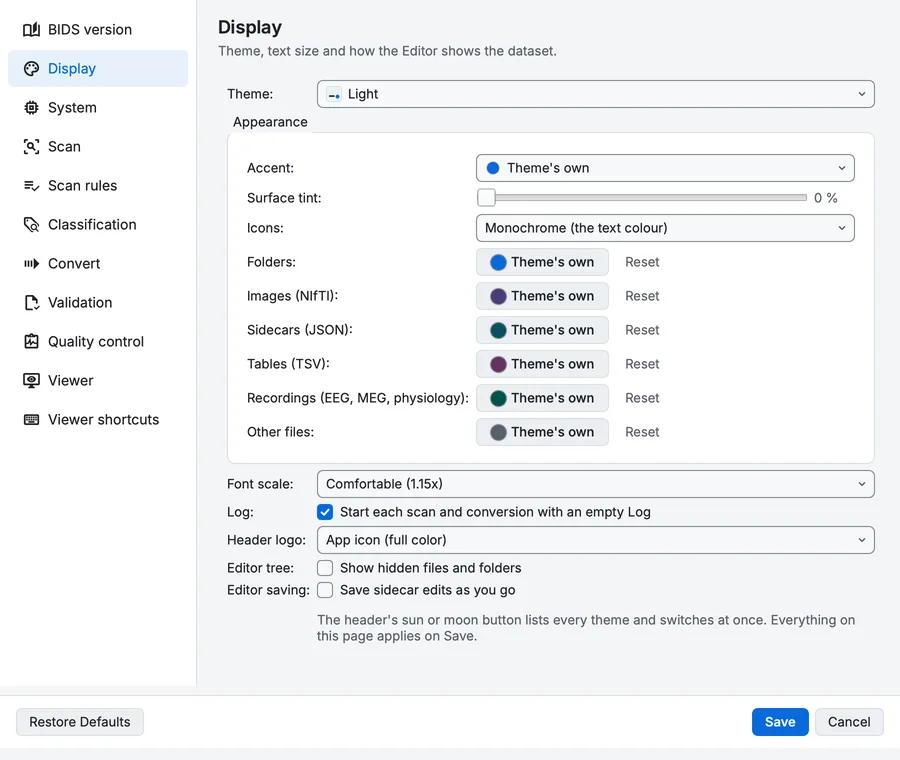Open the Quality control section
Screen dimensions: 900x760
98,342
